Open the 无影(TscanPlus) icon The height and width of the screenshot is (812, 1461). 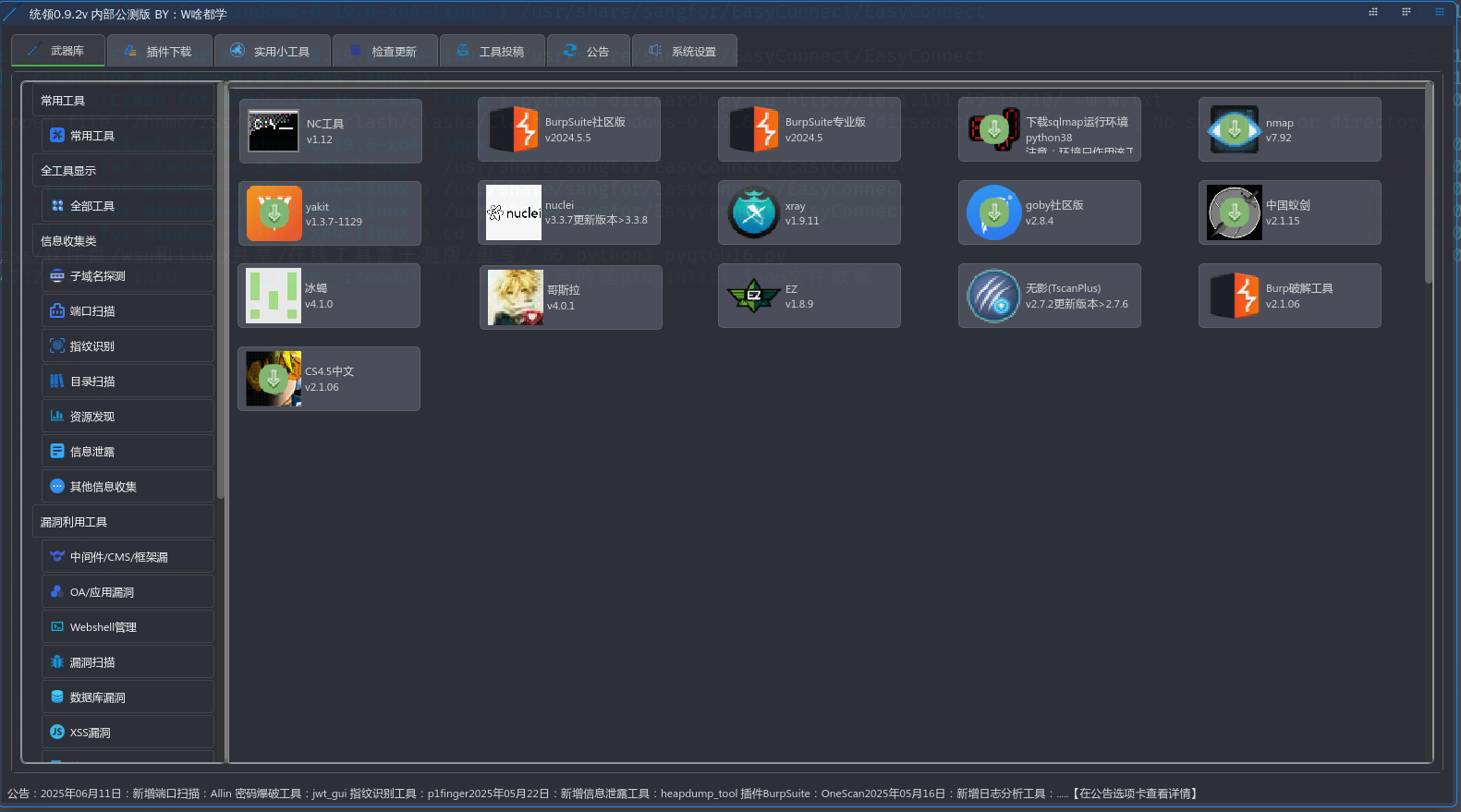click(993, 296)
